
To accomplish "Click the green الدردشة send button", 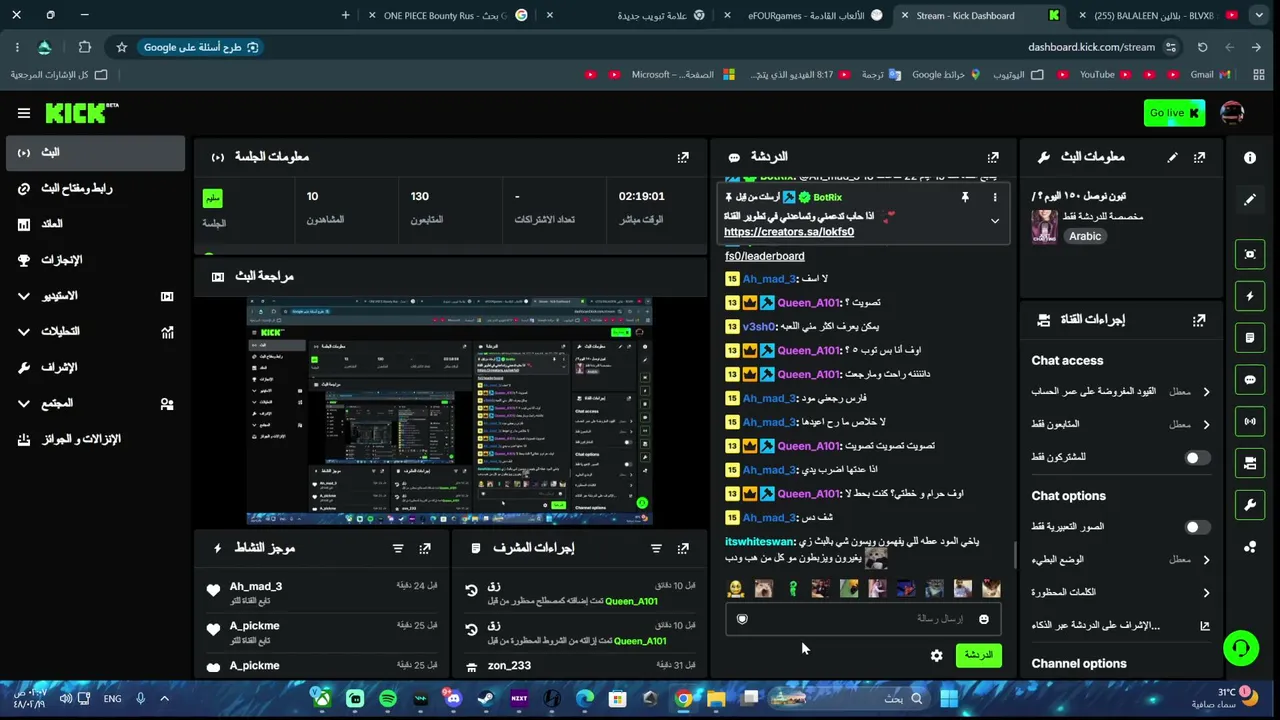I will point(978,655).
